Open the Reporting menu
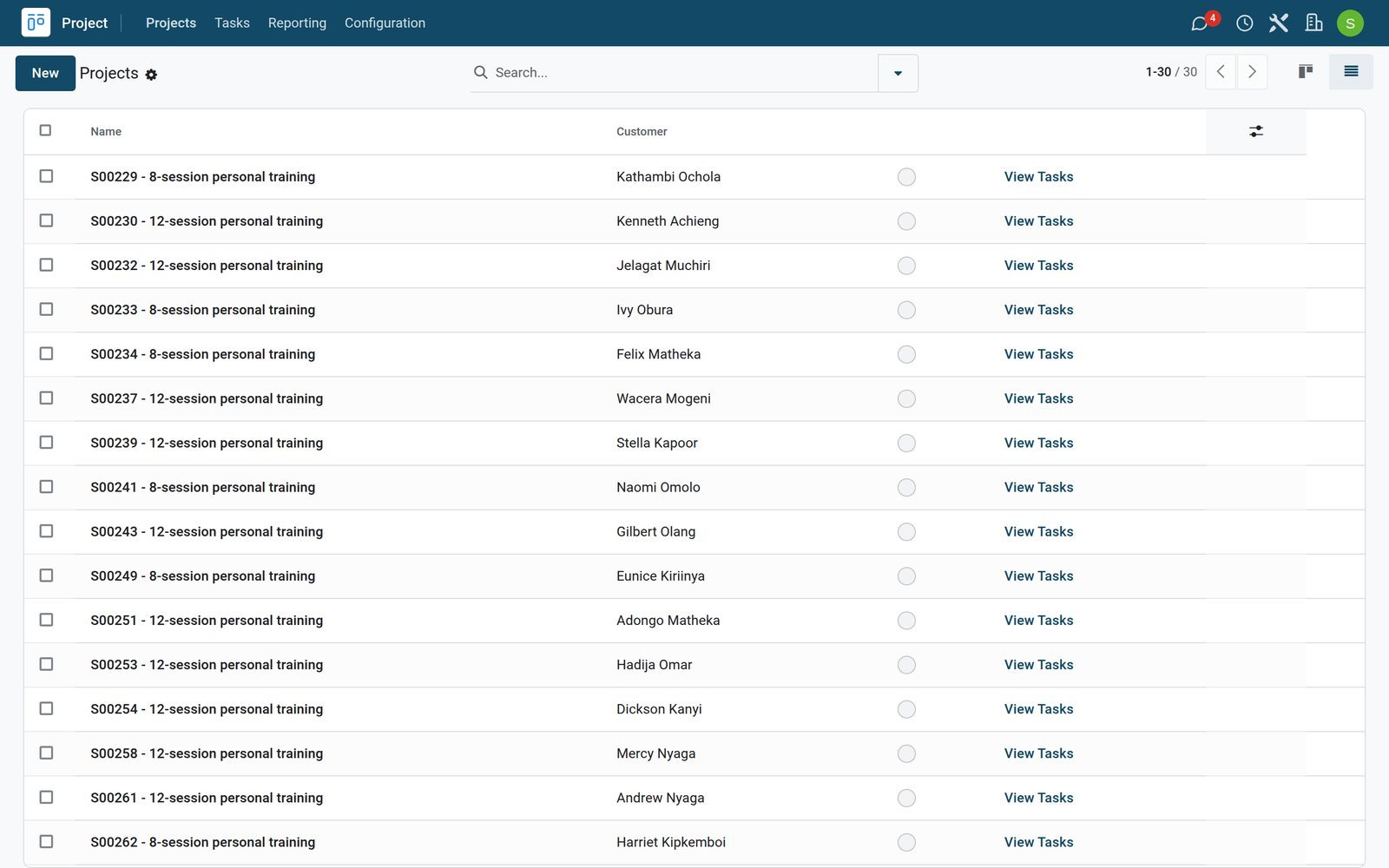Image resolution: width=1389 pixels, height=868 pixels. (x=297, y=23)
